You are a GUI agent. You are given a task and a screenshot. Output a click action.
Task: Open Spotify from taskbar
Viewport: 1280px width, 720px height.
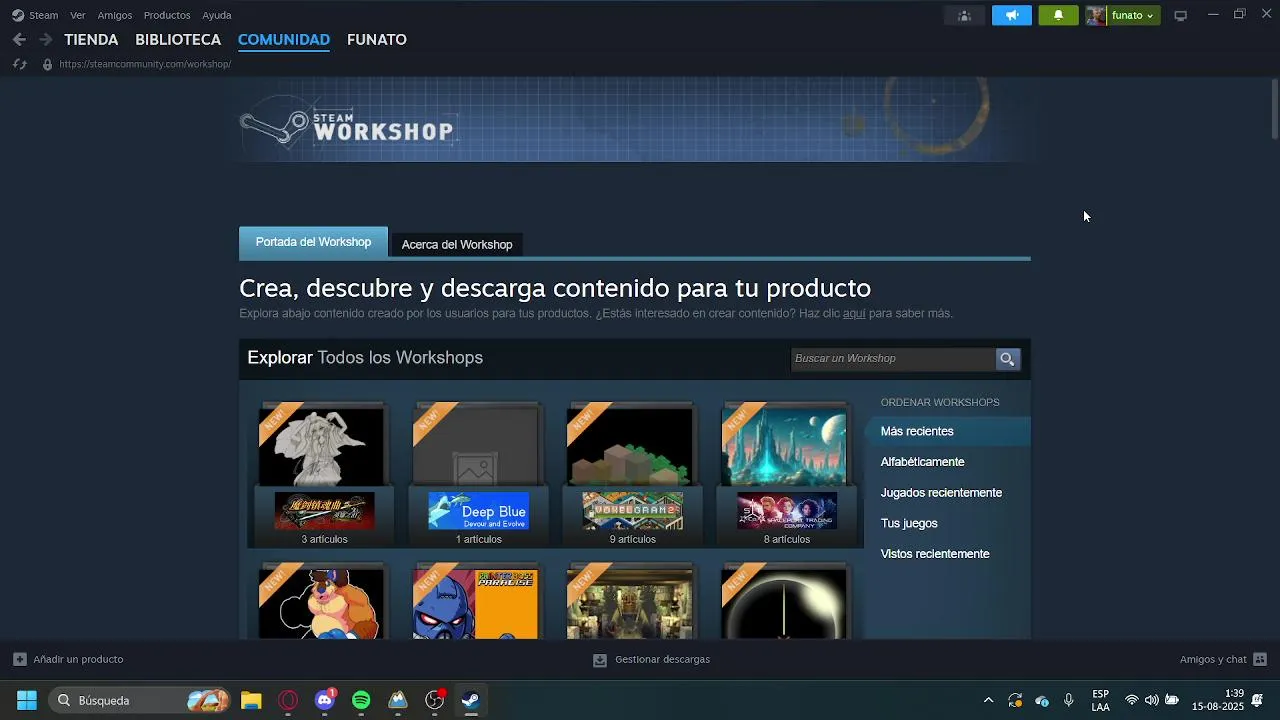361,700
